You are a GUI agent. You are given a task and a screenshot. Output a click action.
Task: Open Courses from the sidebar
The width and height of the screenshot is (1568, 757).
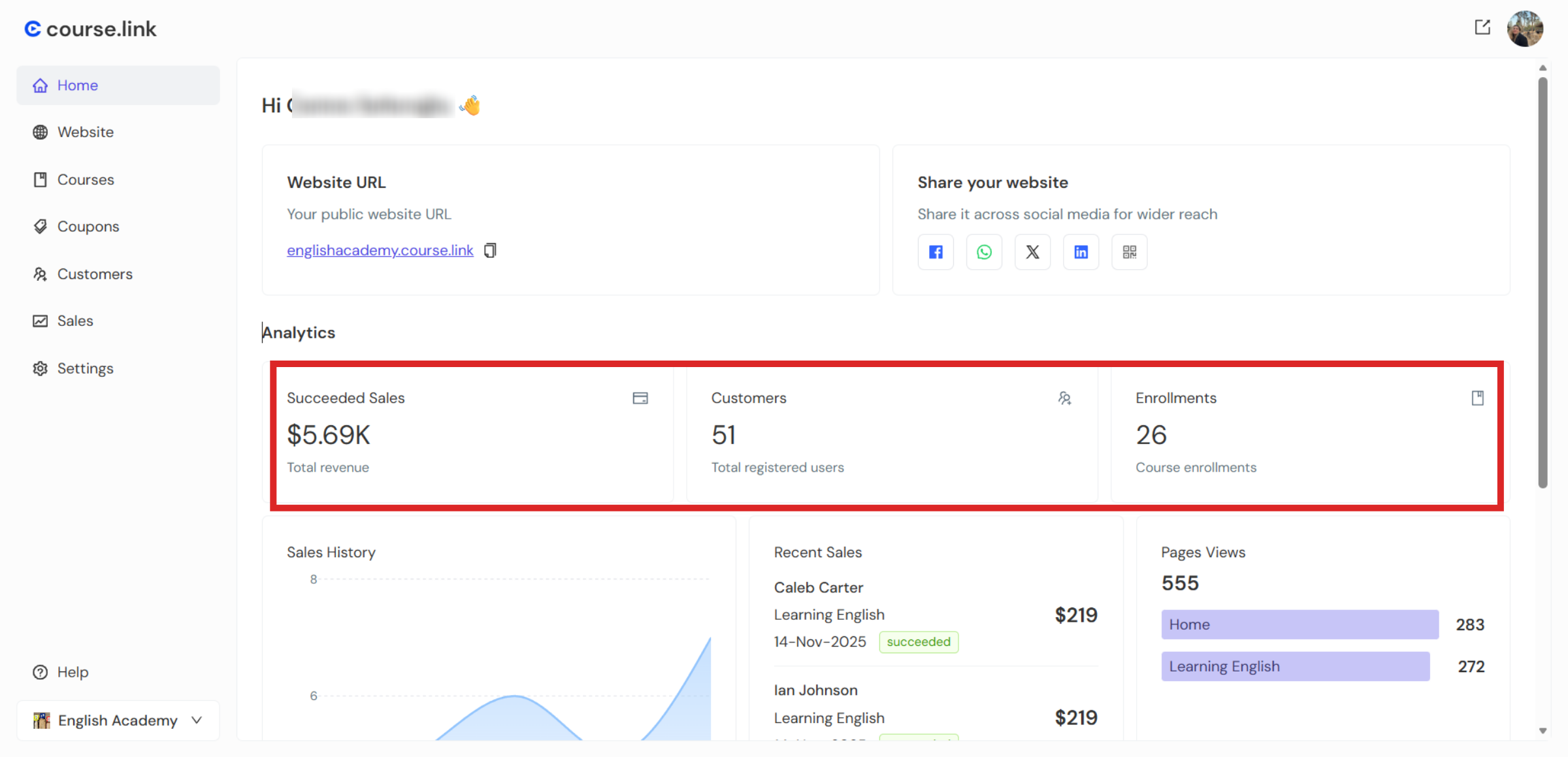(118, 179)
